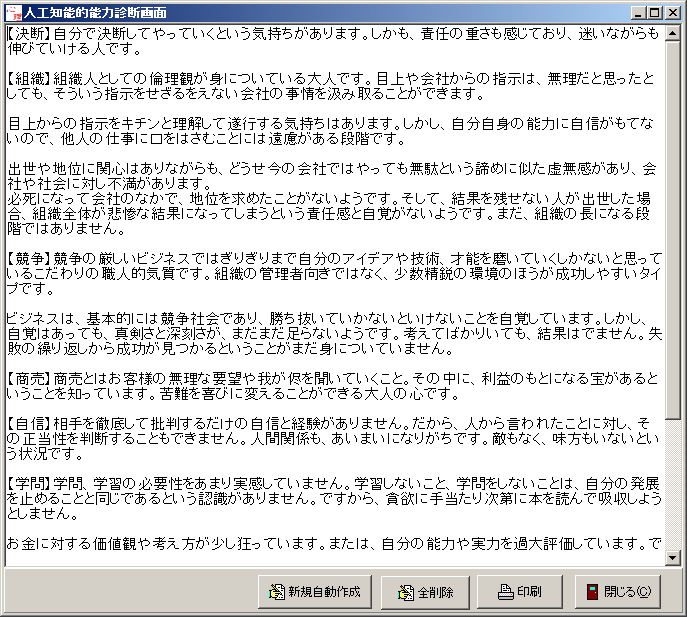Click the 【決断】 heading text
The width and height of the screenshot is (687, 617).
29,34
